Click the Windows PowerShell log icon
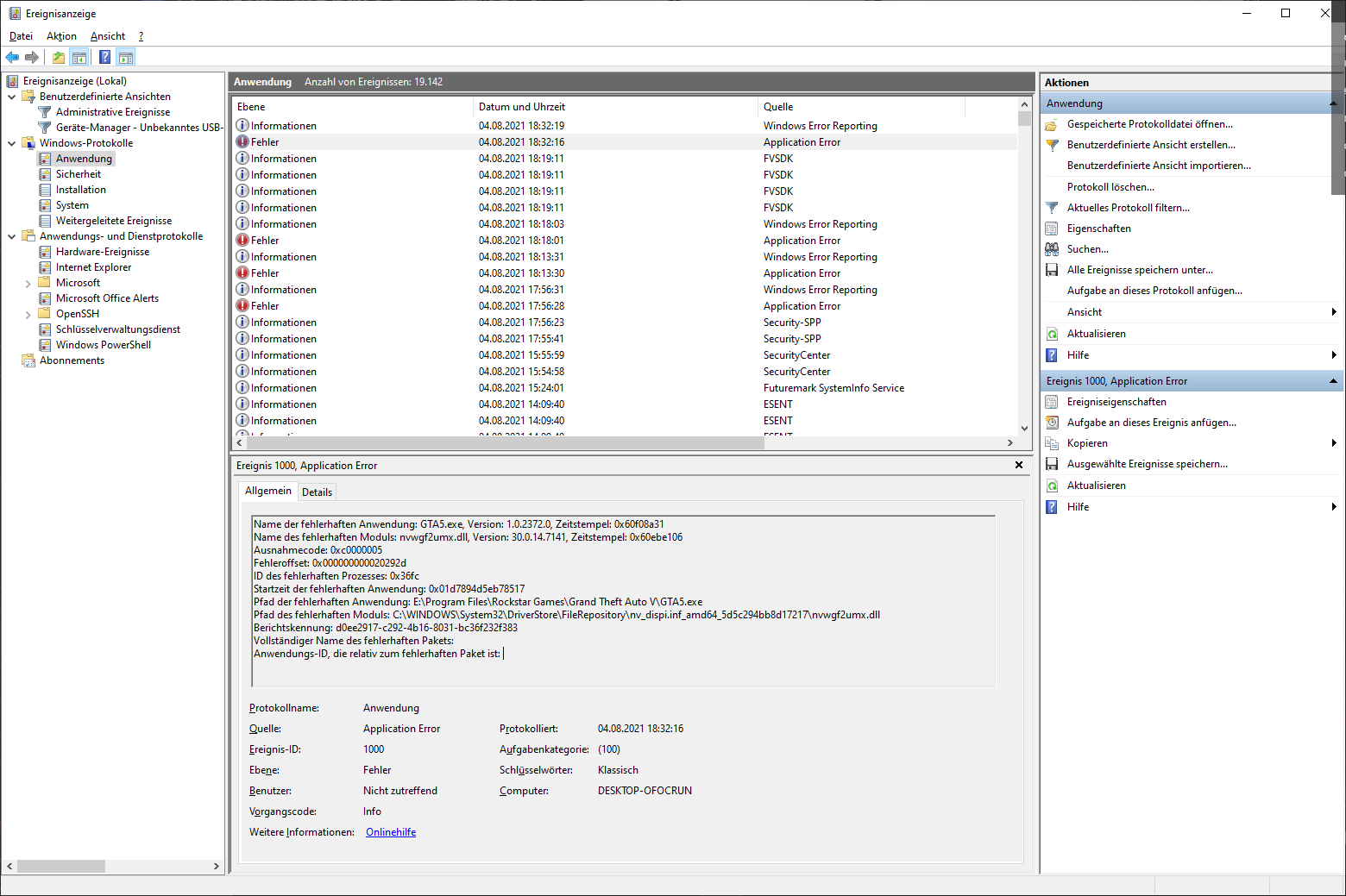Viewport: 1346px width, 896px height. pyautogui.click(x=45, y=345)
